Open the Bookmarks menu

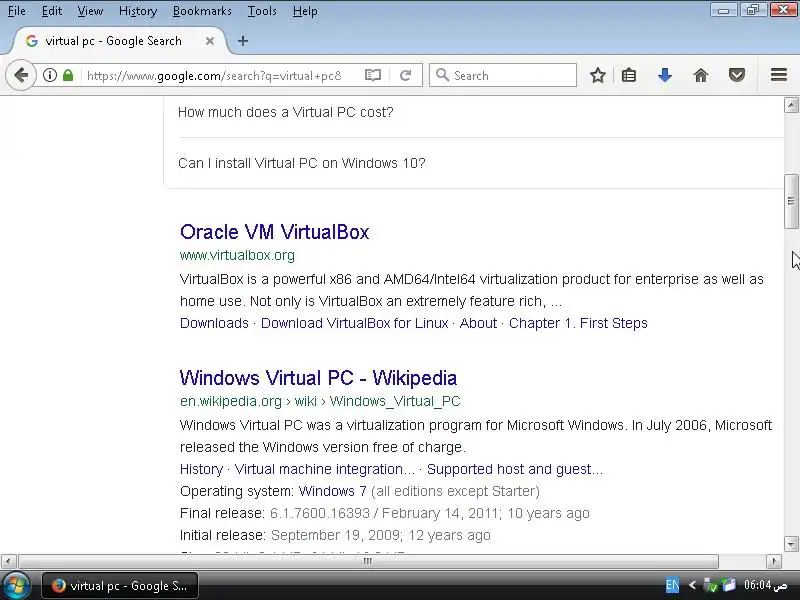pyautogui.click(x=202, y=11)
